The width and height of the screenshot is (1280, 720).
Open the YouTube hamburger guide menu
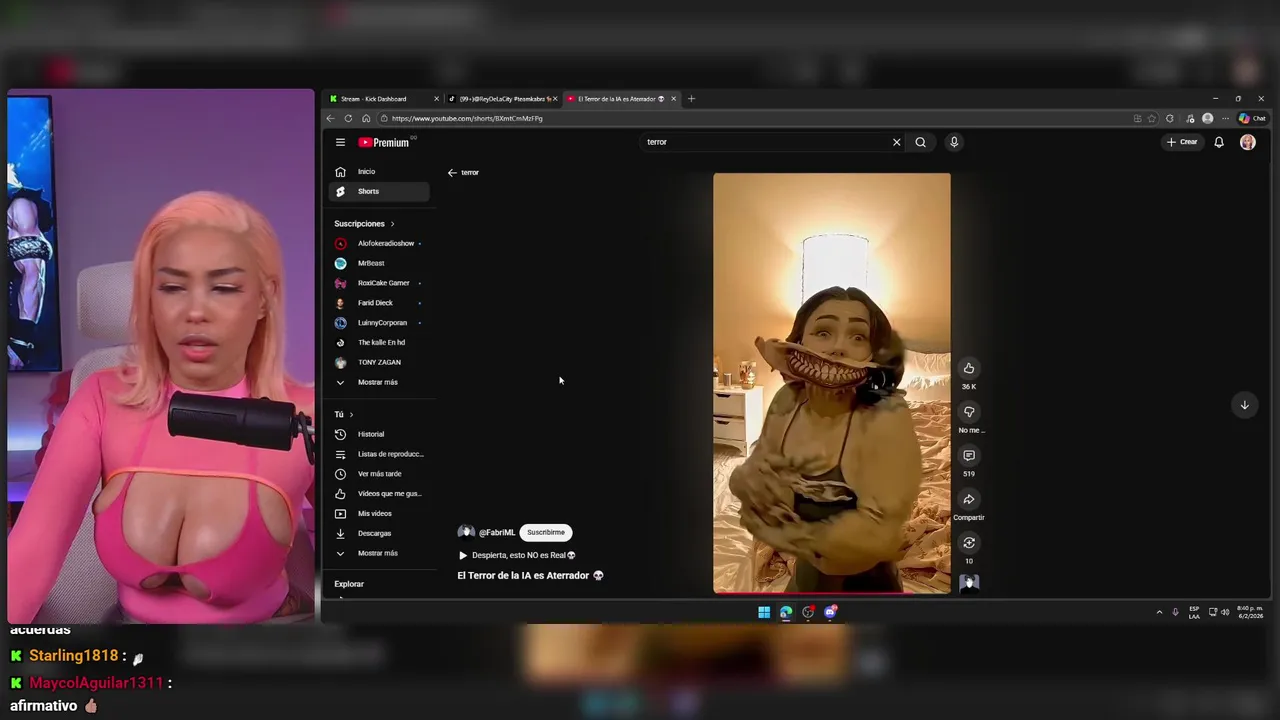click(x=340, y=142)
